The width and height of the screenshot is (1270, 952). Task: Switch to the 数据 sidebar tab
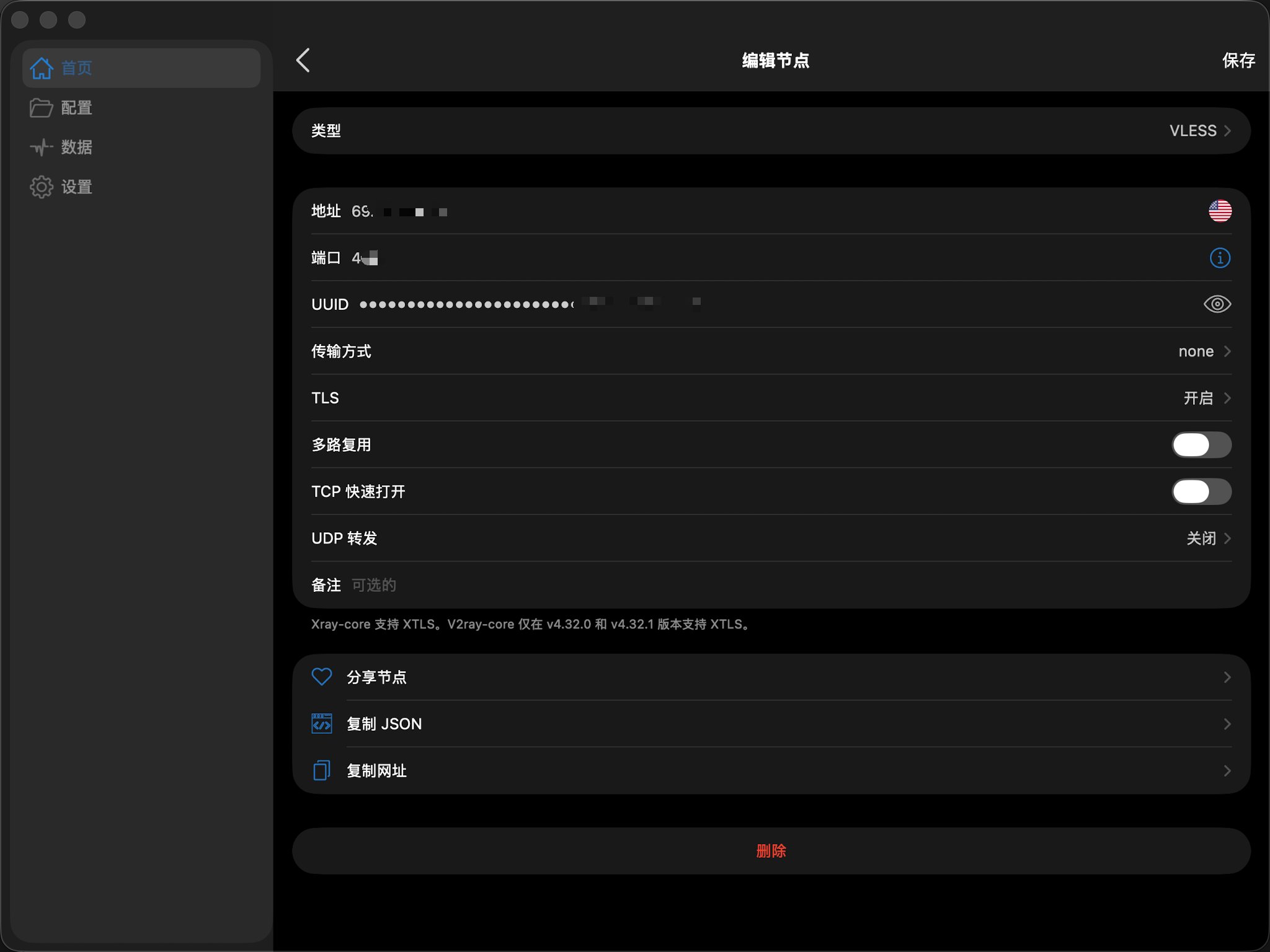pos(76,148)
